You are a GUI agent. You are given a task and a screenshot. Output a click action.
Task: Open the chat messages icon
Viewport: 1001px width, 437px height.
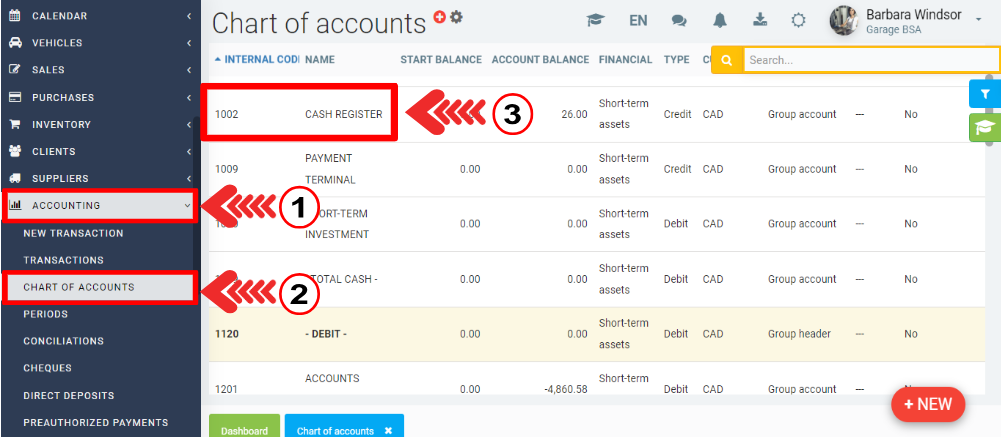pos(679,20)
